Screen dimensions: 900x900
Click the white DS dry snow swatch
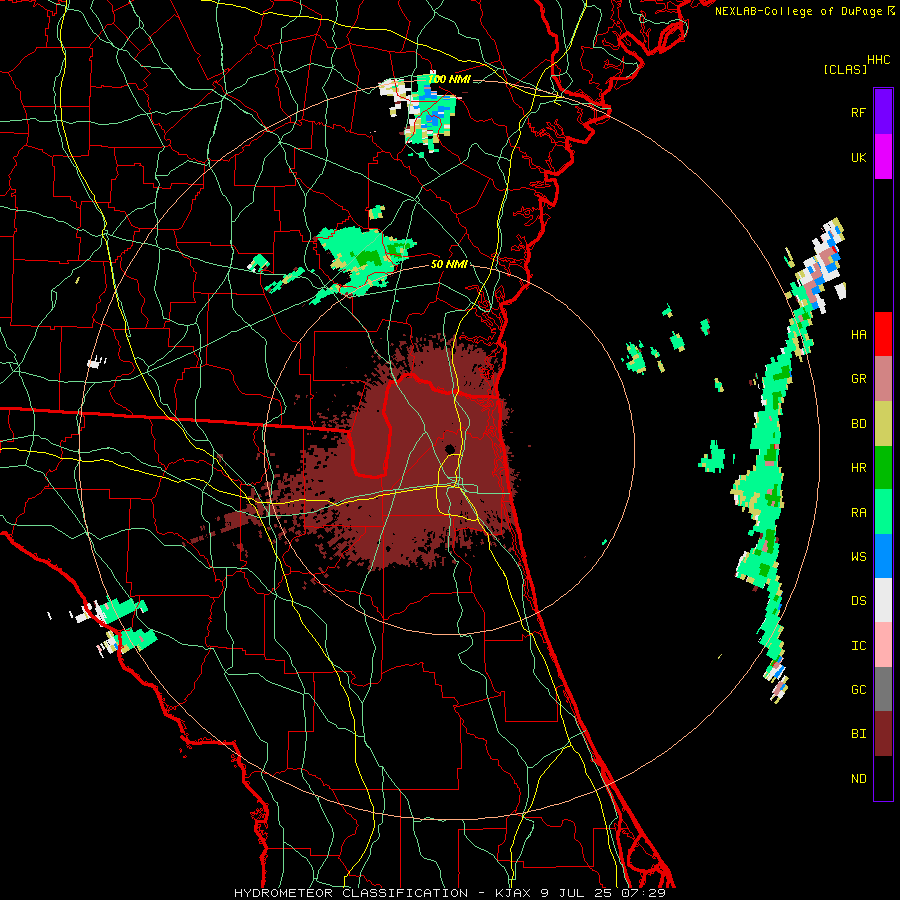[x=883, y=600]
